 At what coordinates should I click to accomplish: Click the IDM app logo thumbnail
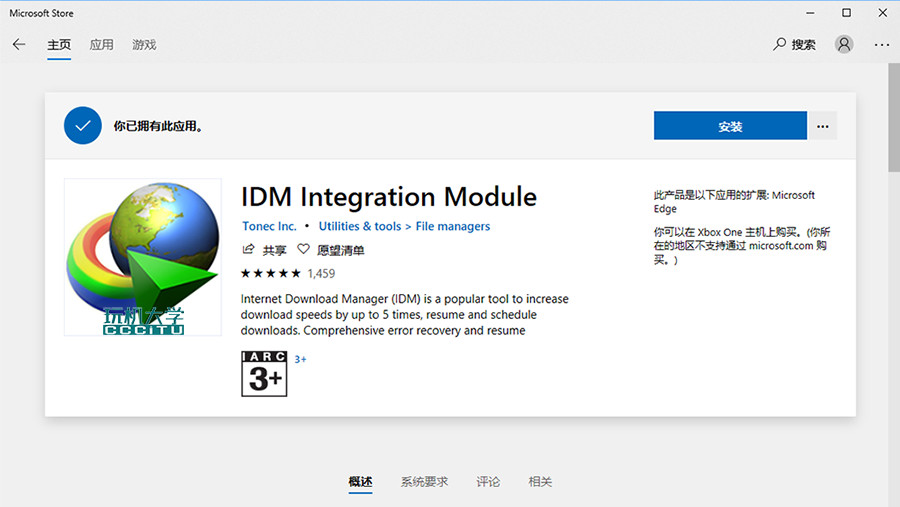[143, 257]
